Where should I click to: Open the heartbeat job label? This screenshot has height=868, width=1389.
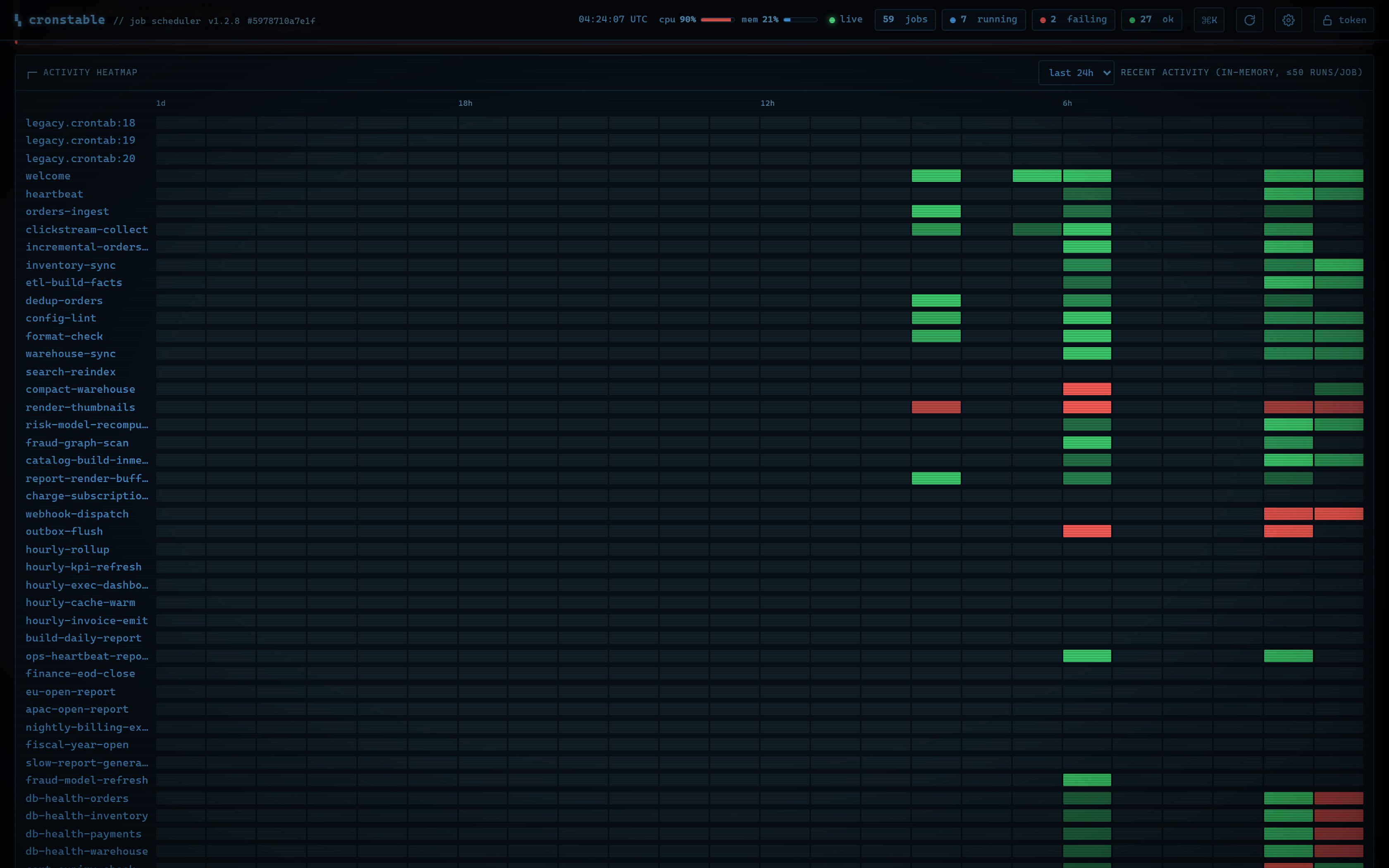(55, 194)
